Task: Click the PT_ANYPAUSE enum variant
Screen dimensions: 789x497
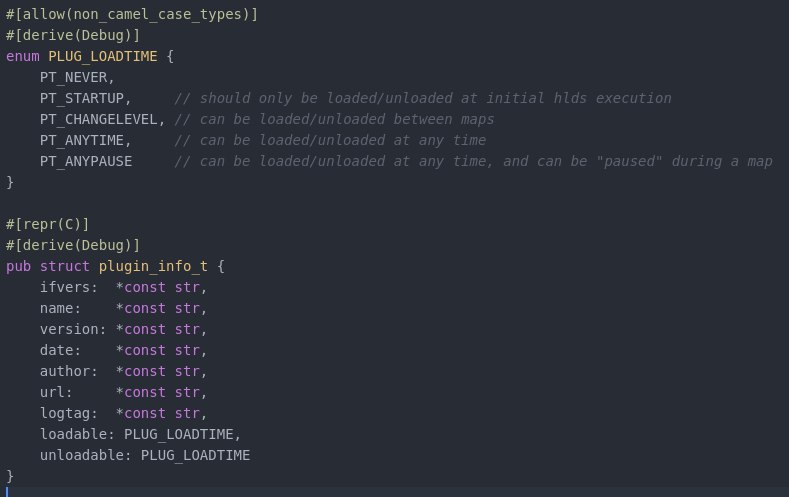Action: point(86,161)
